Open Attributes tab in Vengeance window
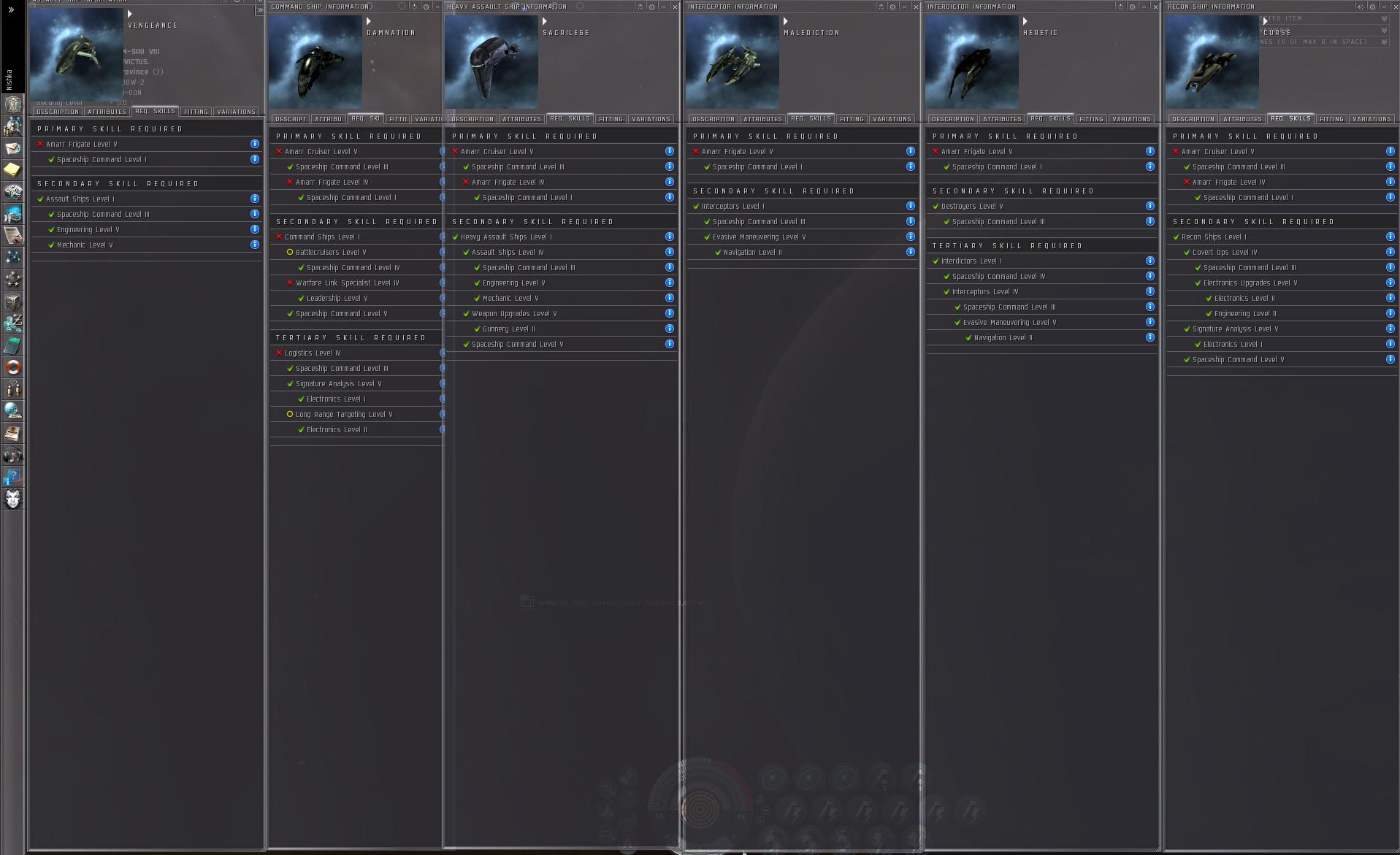1400x855 pixels. pyautogui.click(x=107, y=112)
